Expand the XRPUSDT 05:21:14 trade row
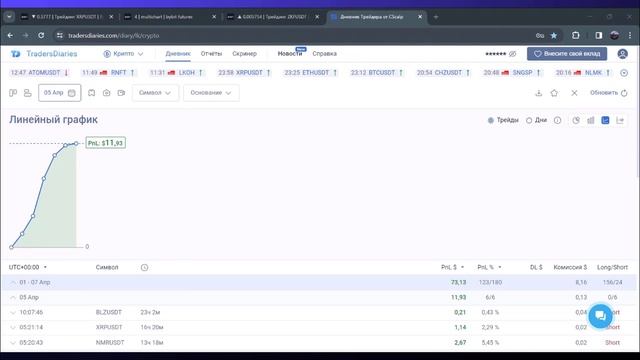The height and width of the screenshot is (360, 640). pyautogui.click(x=13, y=327)
